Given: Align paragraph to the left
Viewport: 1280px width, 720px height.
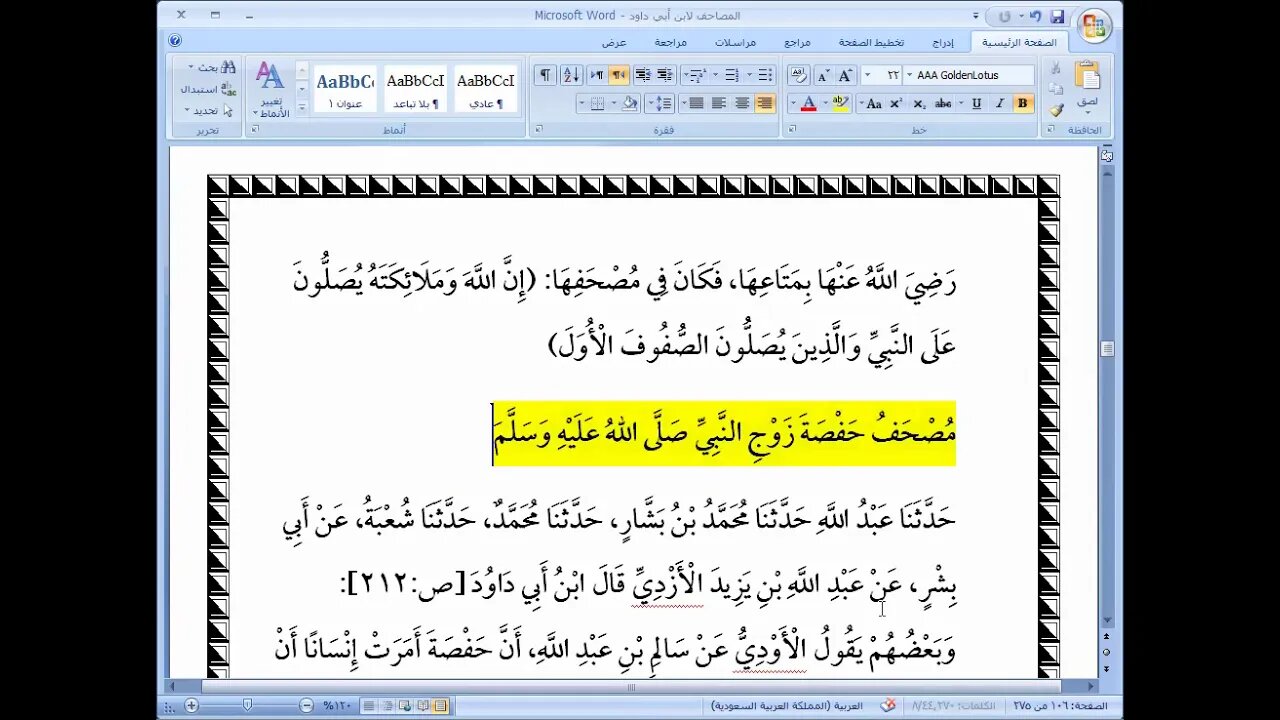Looking at the screenshot, I should [719, 103].
